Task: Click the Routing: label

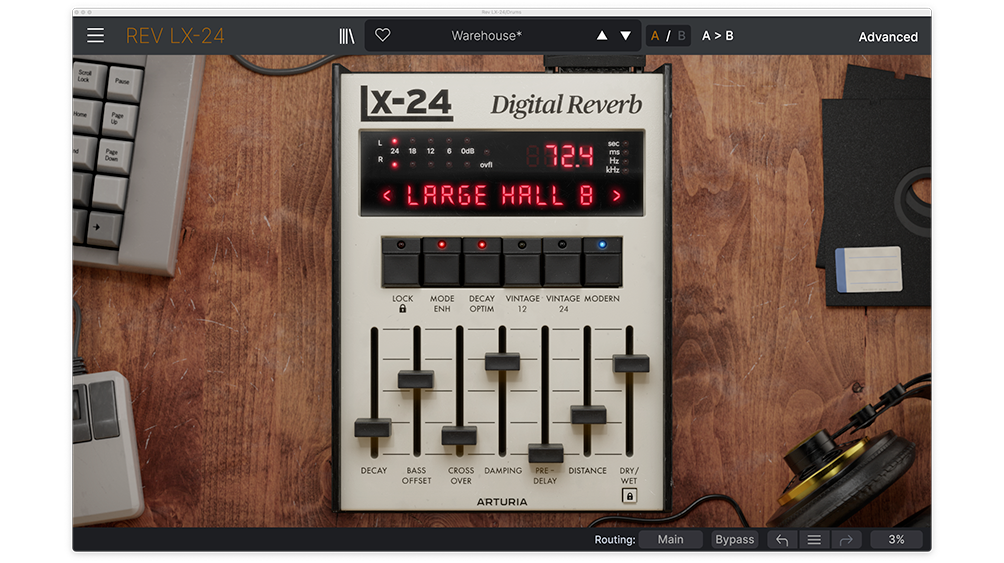Action: tap(615, 539)
